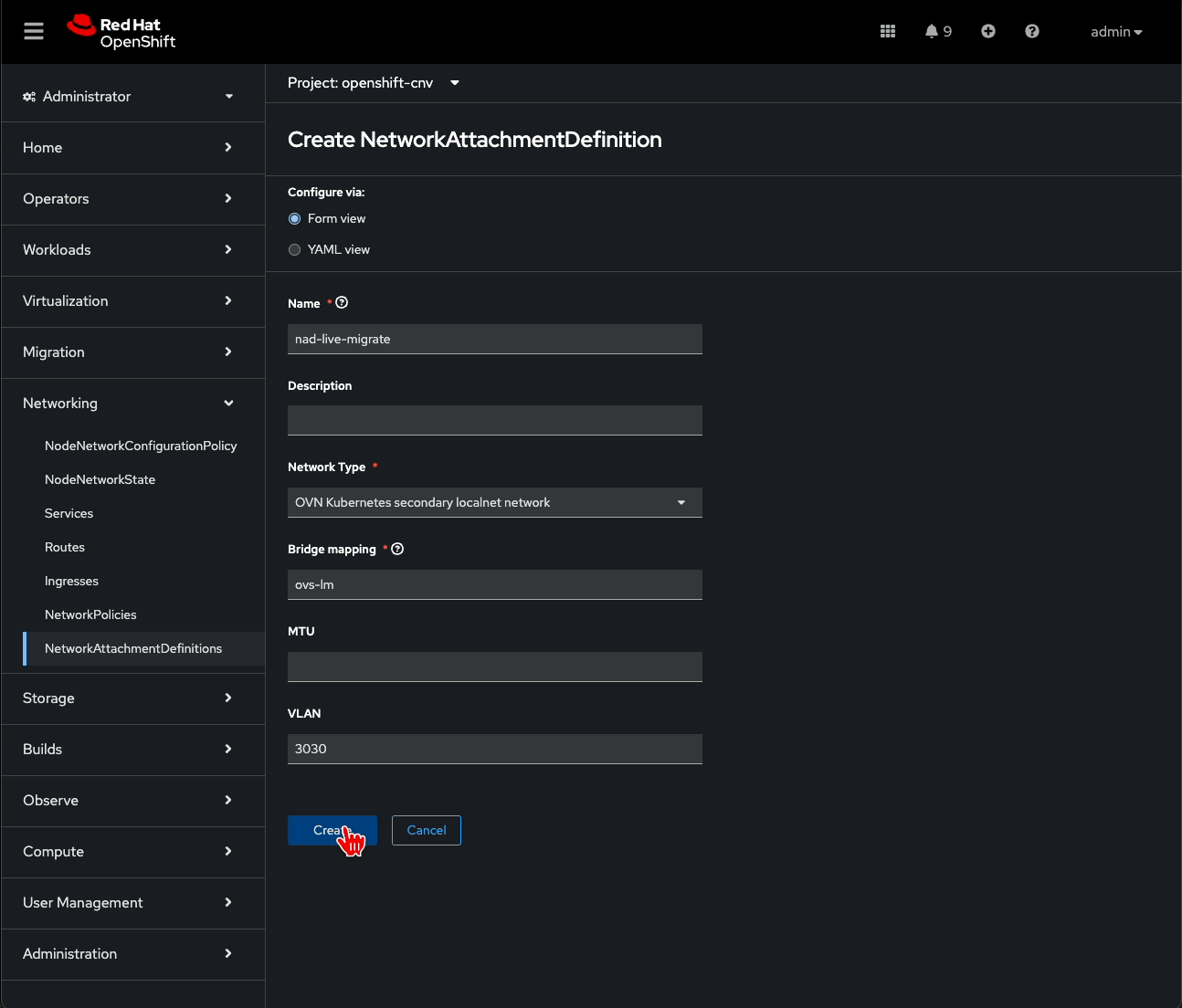Open the application launcher grid icon

tap(887, 32)
